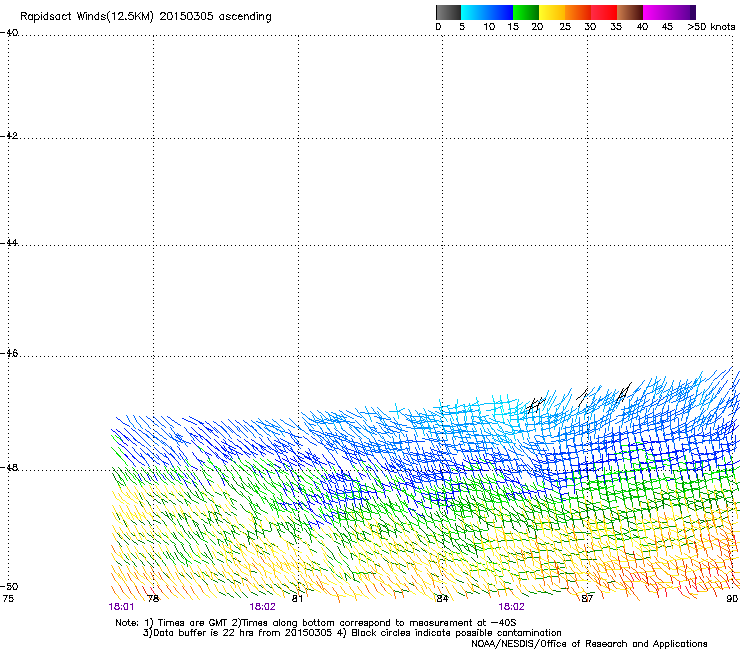
Task: Click the dark purple 45-50 knots swatch
Action: 682,12
